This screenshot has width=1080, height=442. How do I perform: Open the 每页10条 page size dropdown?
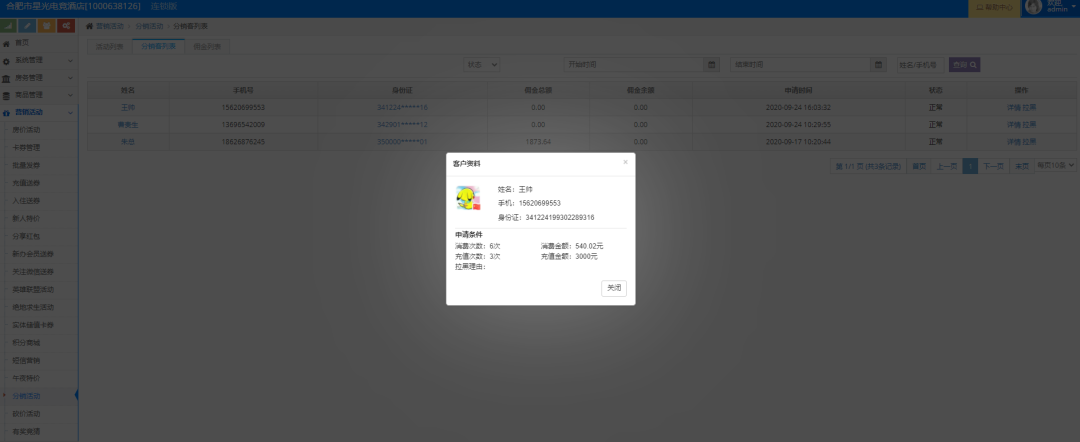pyautogui.click(x=1056, y=165)
